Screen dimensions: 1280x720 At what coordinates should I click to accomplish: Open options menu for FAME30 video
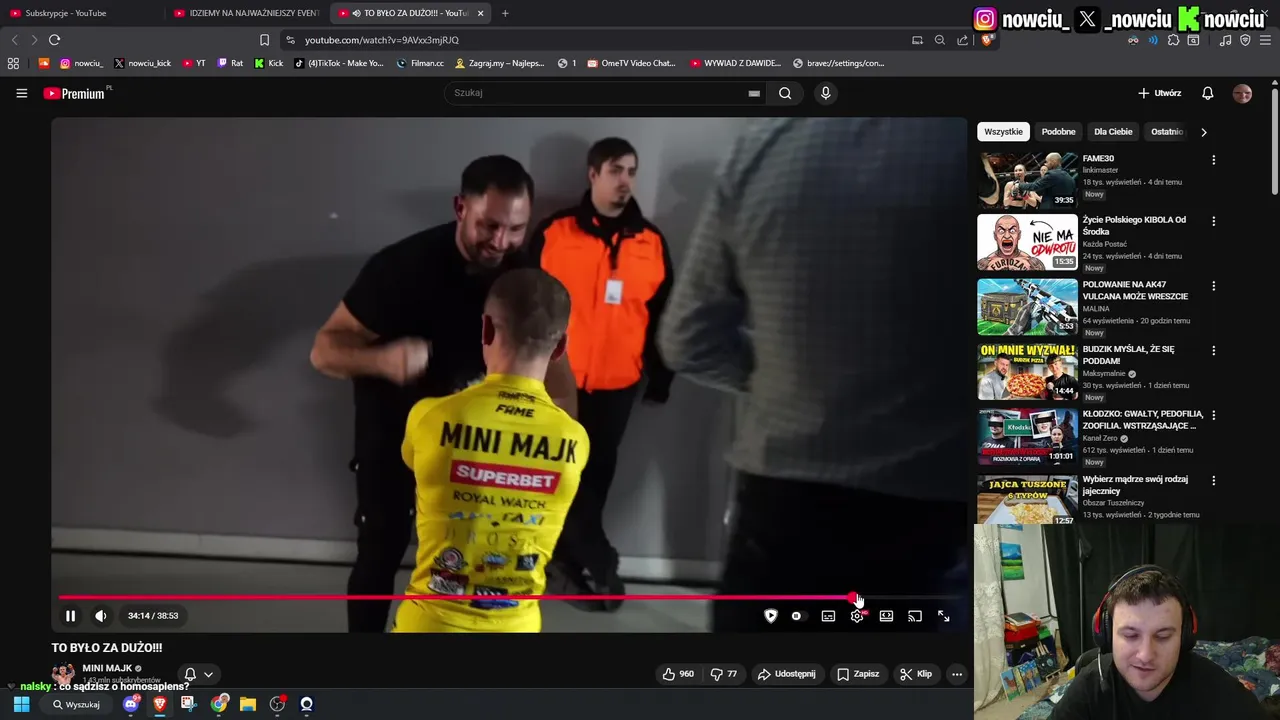1213,160
